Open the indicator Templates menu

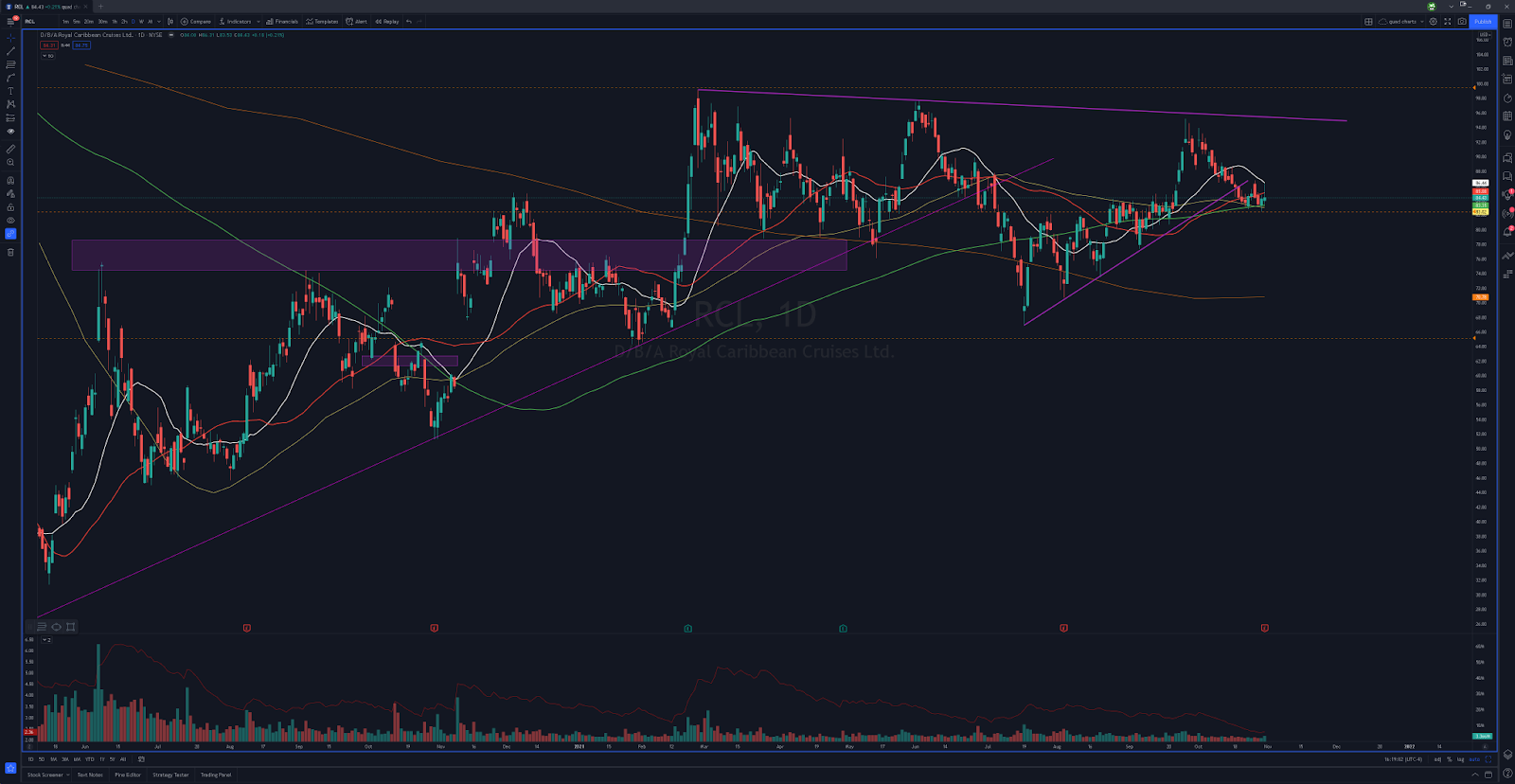[322, 21]
